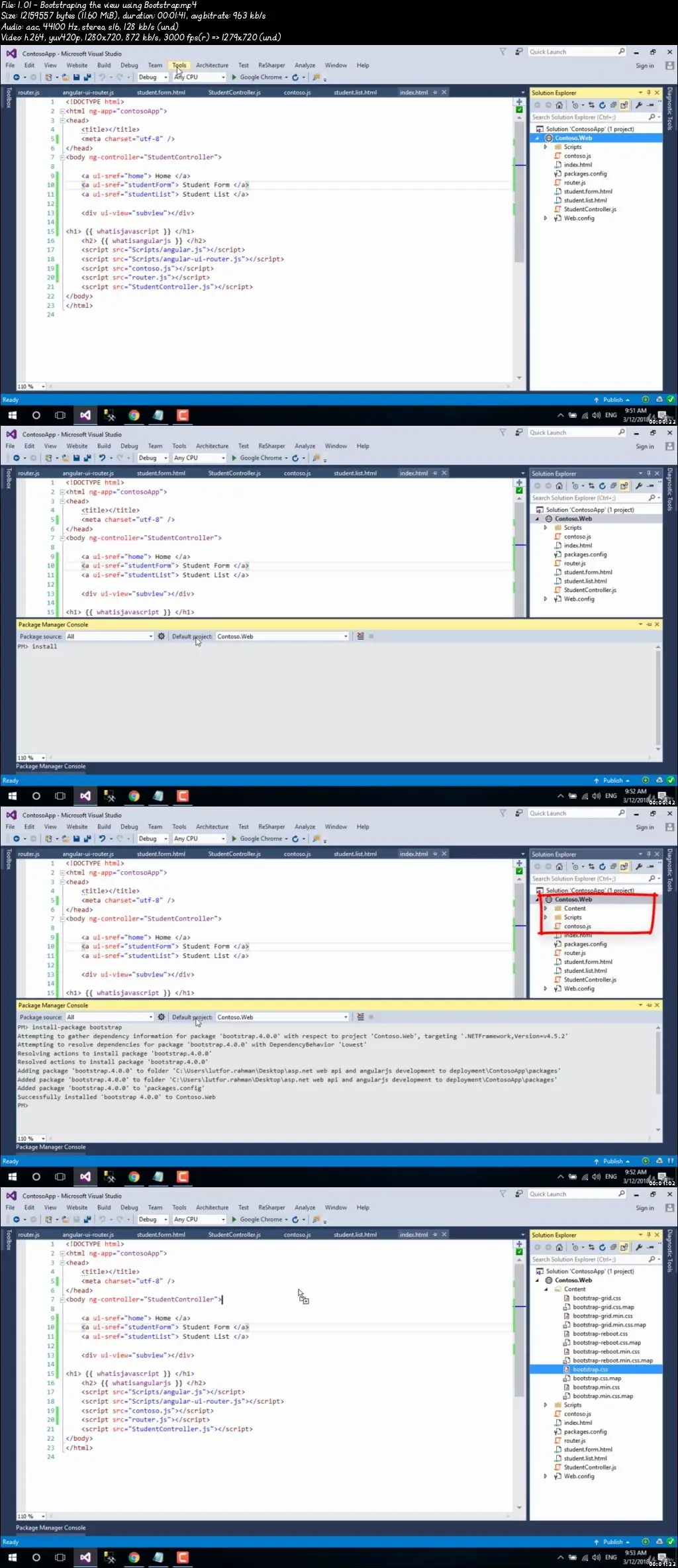
Task: Click the Undo arrow in the top frame's toolbar
Action: (102, 77)
